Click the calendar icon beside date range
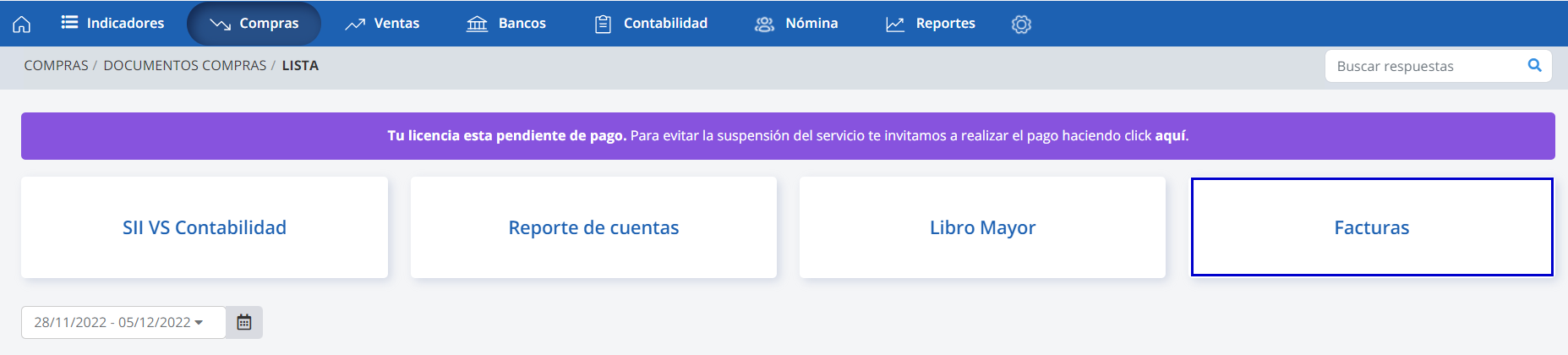 pyautogui.click(x=244, y=322)
